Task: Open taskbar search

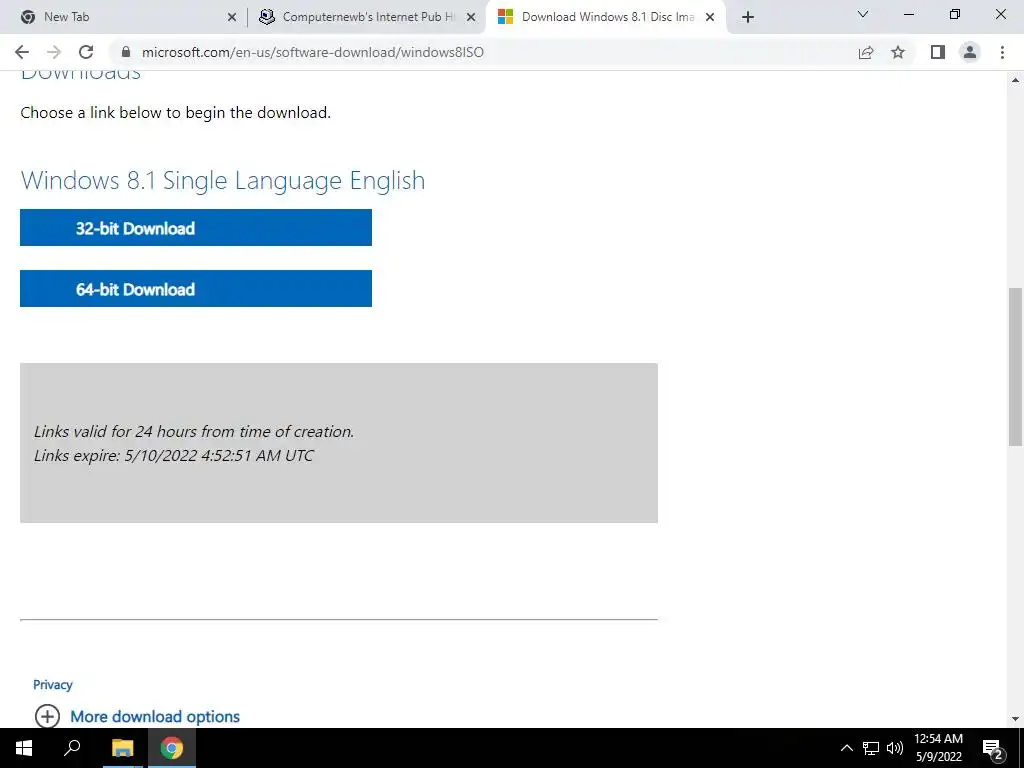Action: [72, 748]
